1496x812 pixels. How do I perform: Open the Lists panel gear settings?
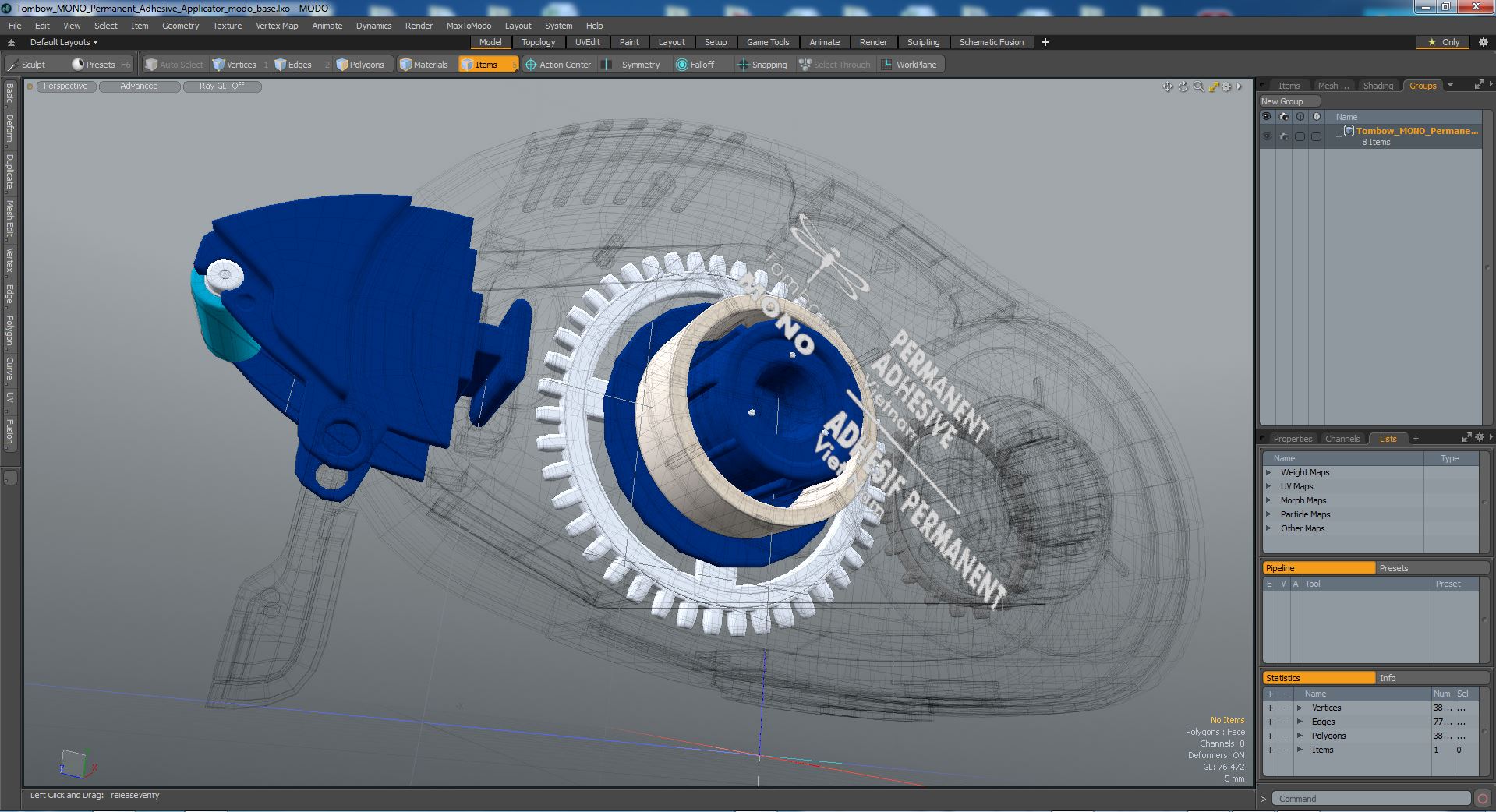point(1480,438)
